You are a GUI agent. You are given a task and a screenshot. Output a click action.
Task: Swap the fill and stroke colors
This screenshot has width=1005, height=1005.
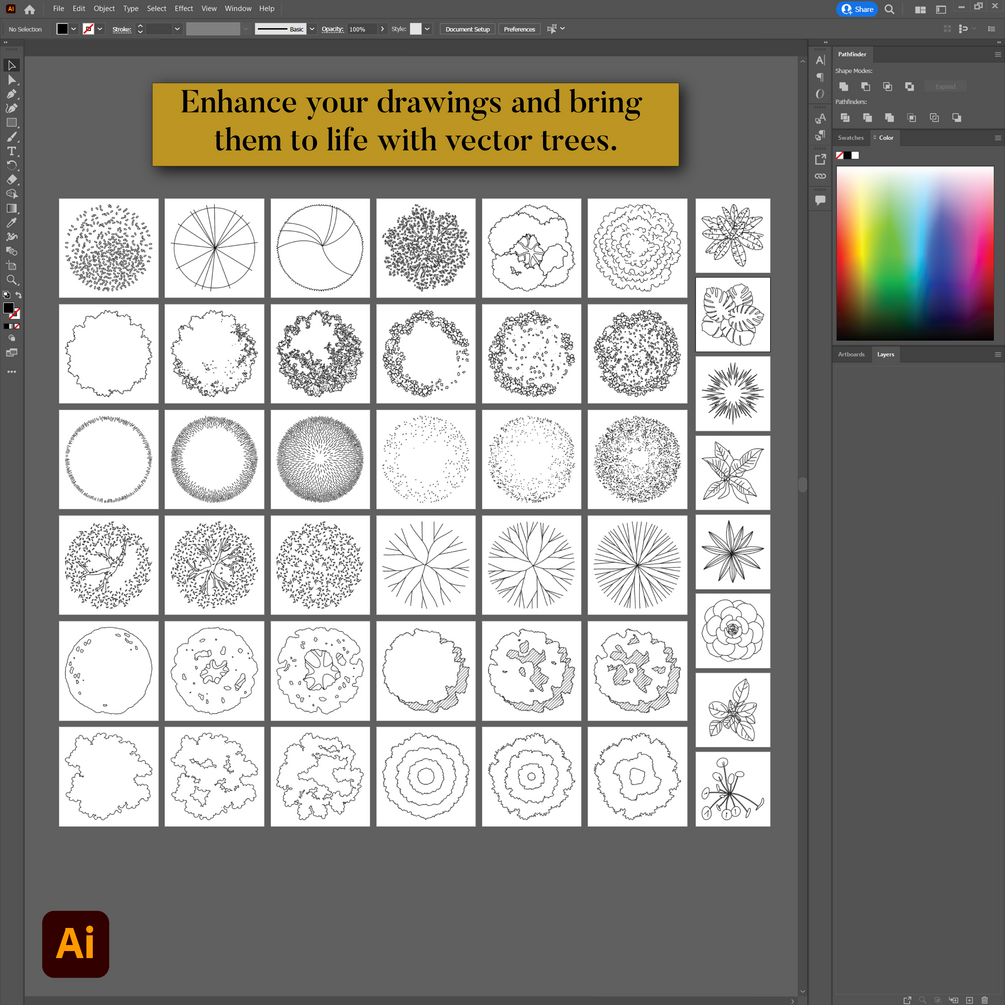(19, 294)
